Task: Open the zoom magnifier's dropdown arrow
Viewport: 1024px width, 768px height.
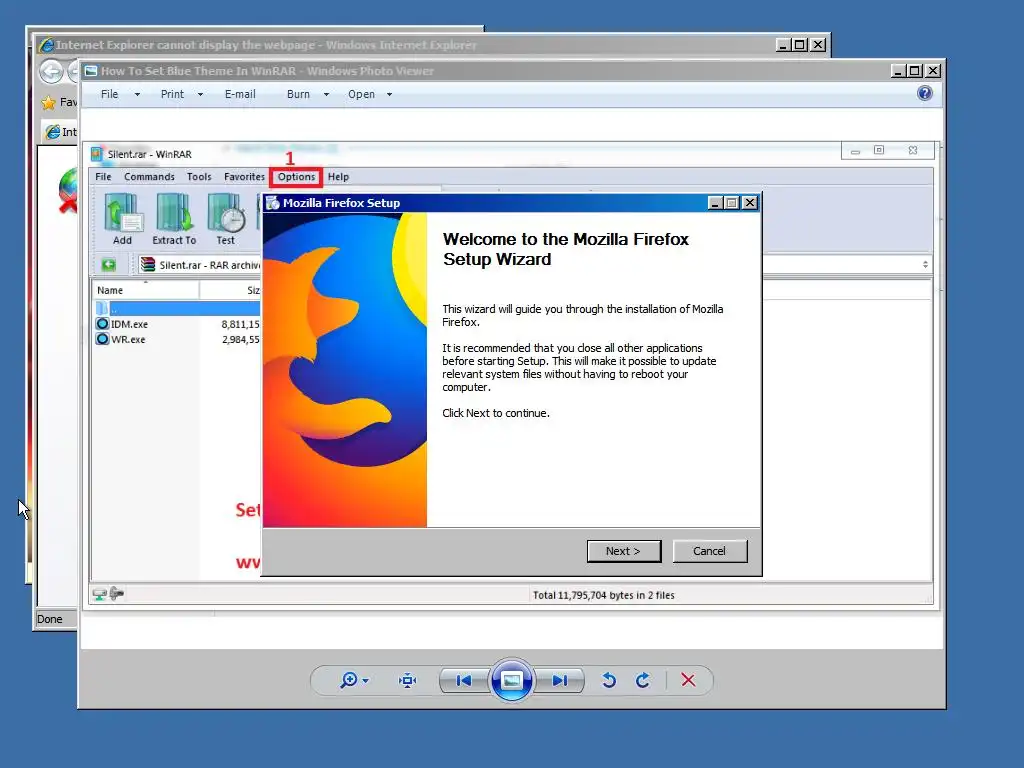Action: coord(366,681)
